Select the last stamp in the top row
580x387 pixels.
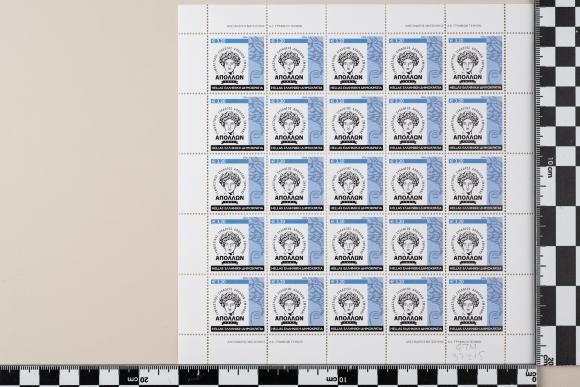pos(475,64)
